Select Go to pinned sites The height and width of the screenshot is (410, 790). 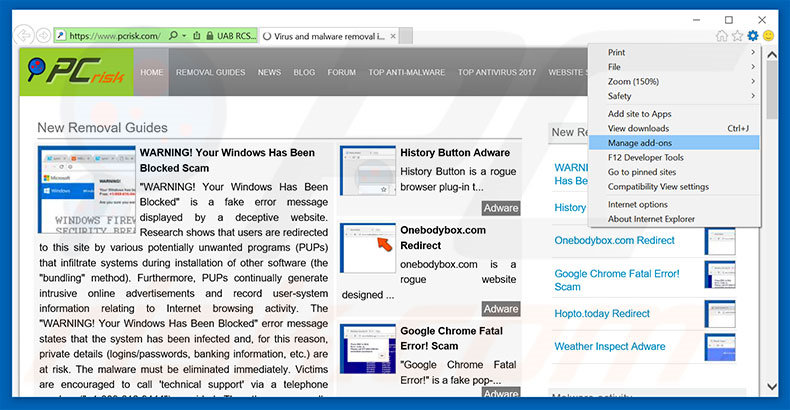(x=674, y=172)
